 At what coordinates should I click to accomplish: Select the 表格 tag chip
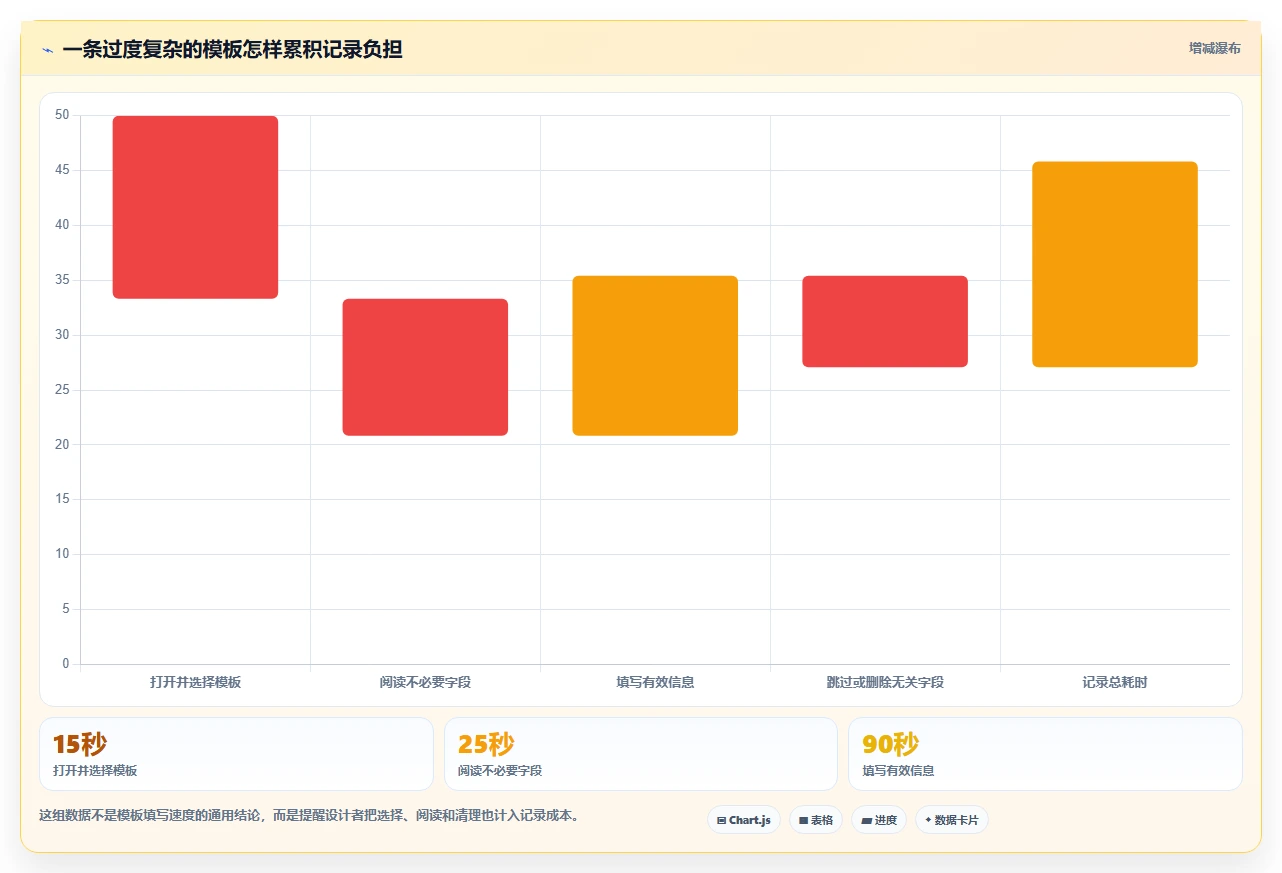click(815, 820)
